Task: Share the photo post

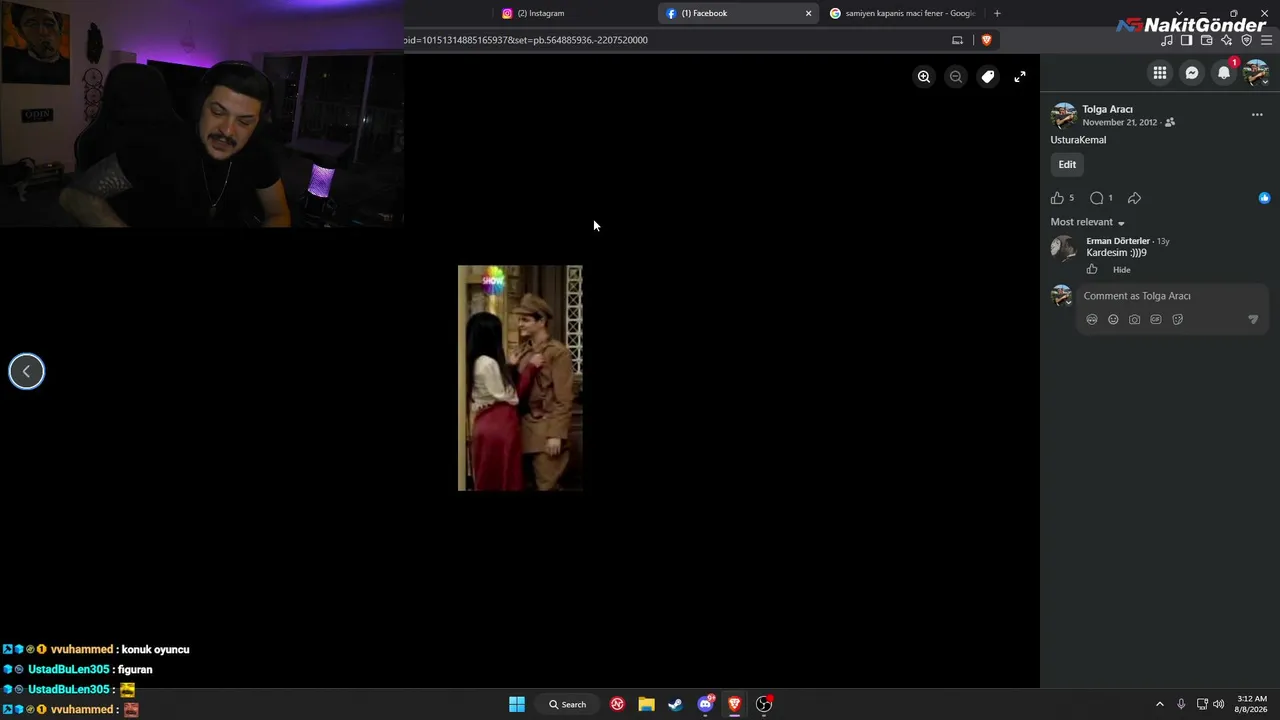Action: tap(1134, 198)
